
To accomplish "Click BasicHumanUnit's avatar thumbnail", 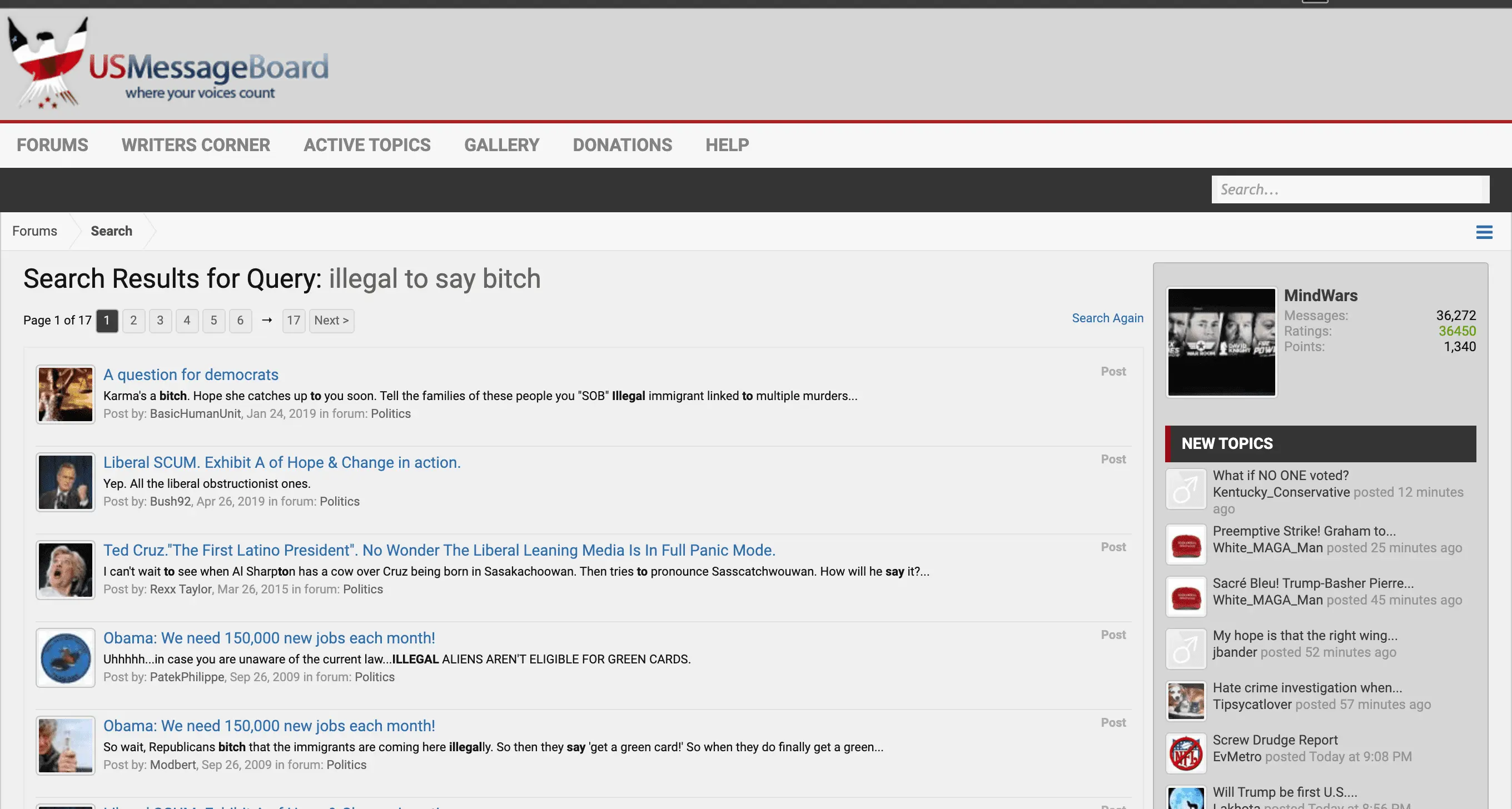I will point(65,394).
